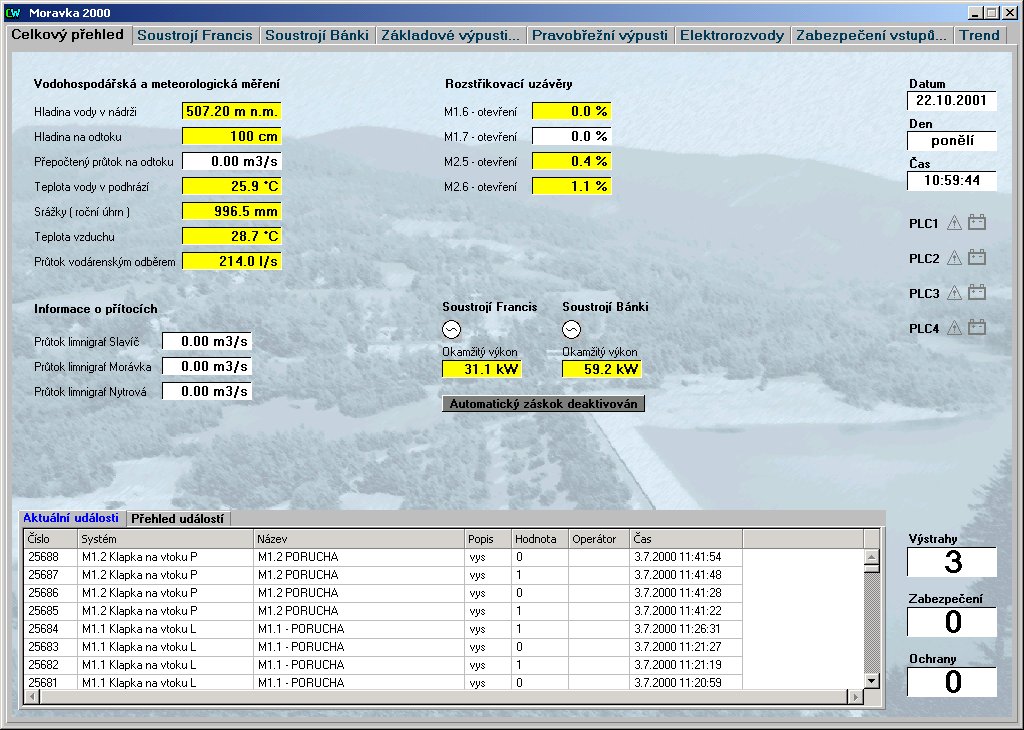Image resolution: width=1024 pixels, height=730 pixels.
Task: Click the M2.6 otevření percentage field
Action: click(570, 186)
